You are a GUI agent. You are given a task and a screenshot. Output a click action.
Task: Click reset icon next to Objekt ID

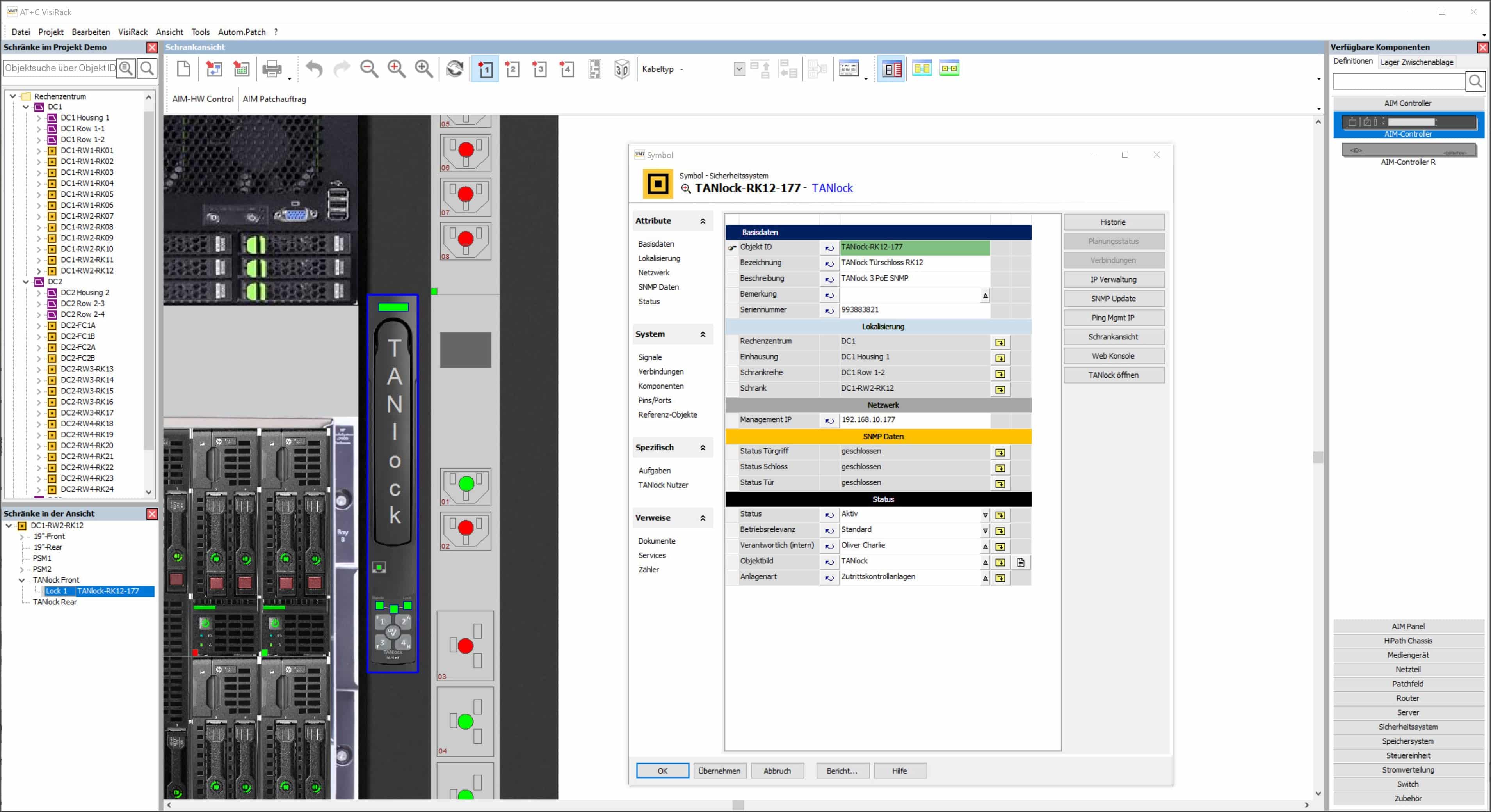[829, 248]
